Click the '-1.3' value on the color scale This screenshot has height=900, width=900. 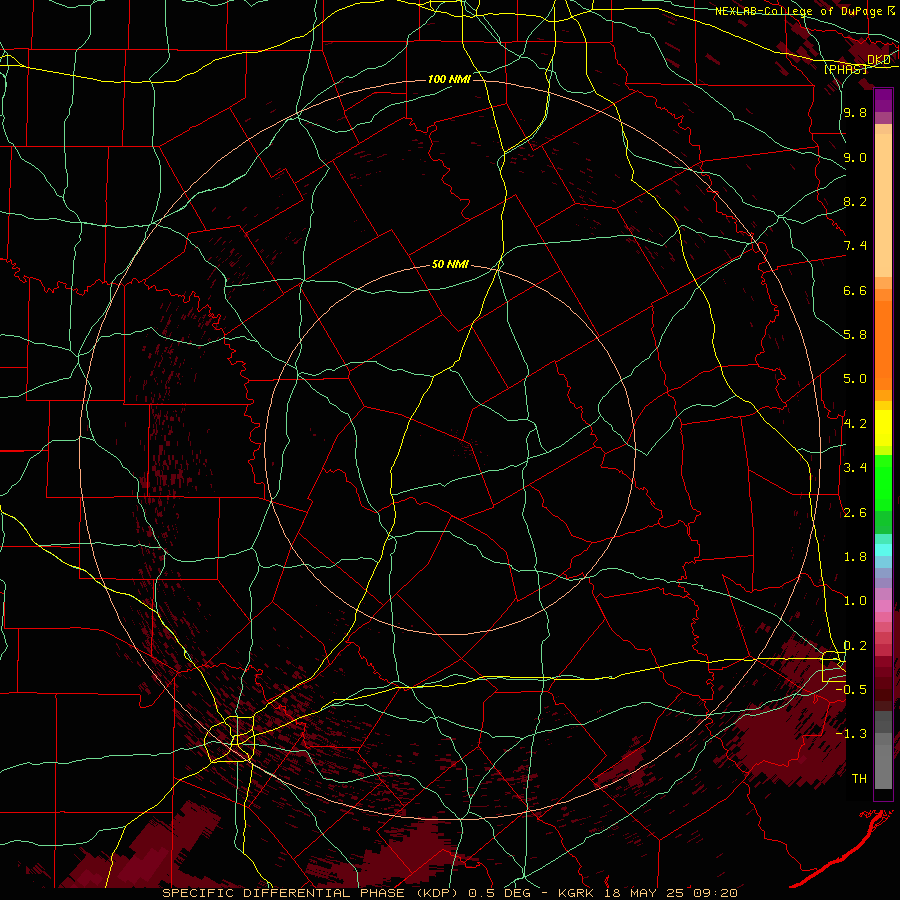point(852,734)
